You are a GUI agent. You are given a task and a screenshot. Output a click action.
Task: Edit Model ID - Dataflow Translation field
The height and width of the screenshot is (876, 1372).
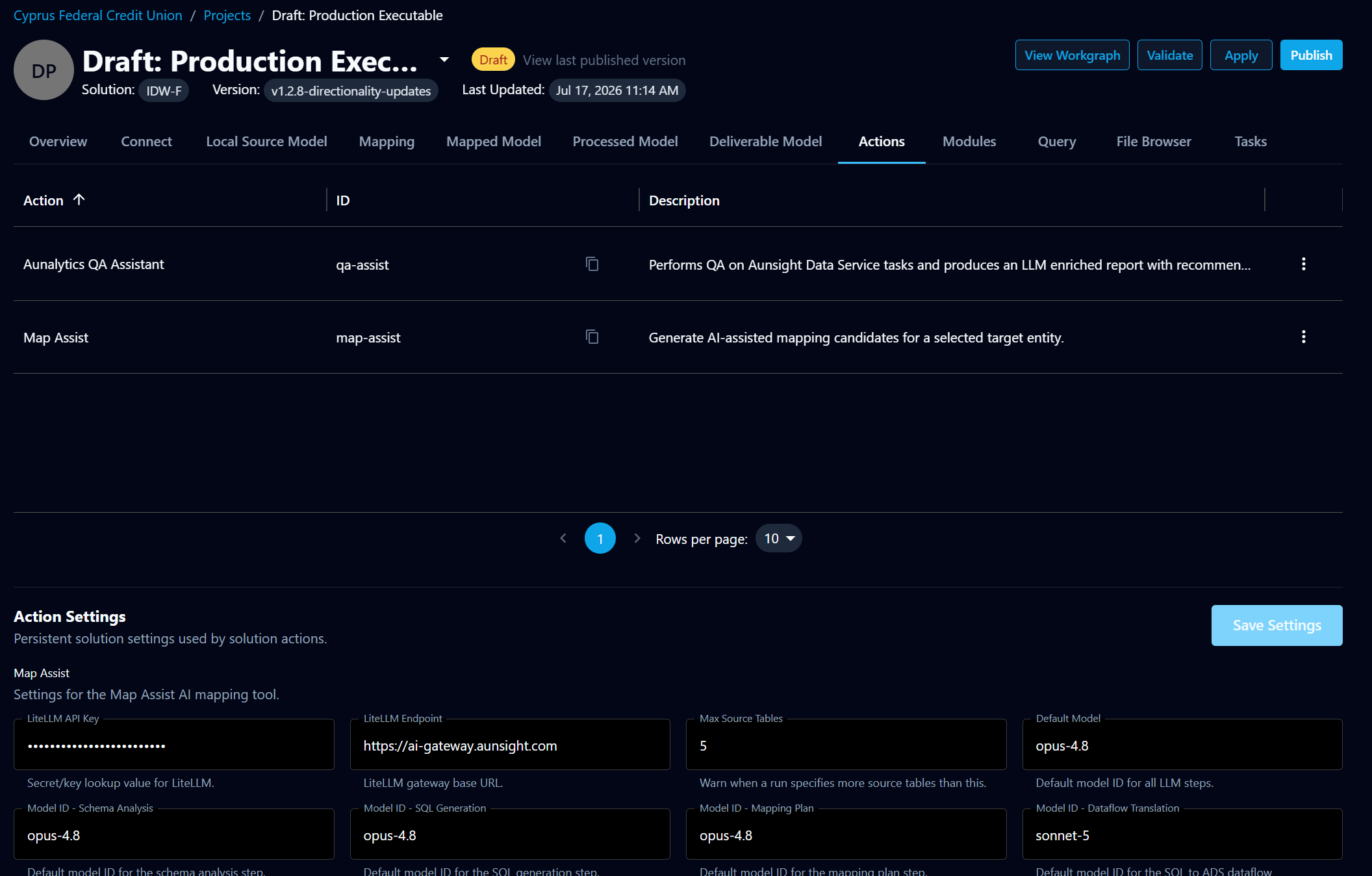1182,834
